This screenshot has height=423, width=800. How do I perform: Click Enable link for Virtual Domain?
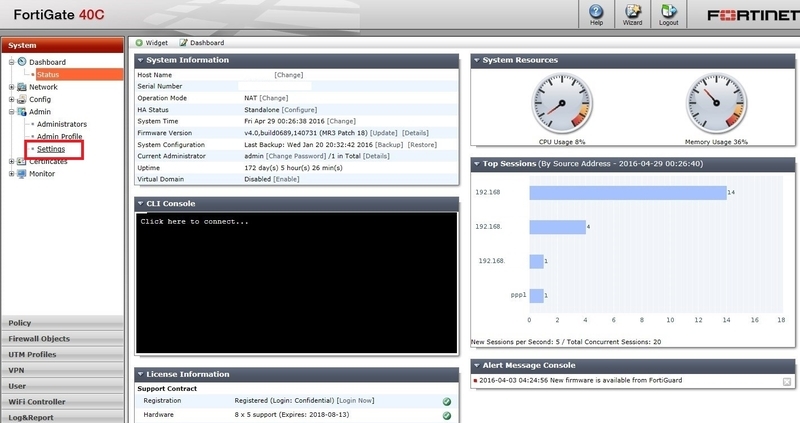click(286, 179)
